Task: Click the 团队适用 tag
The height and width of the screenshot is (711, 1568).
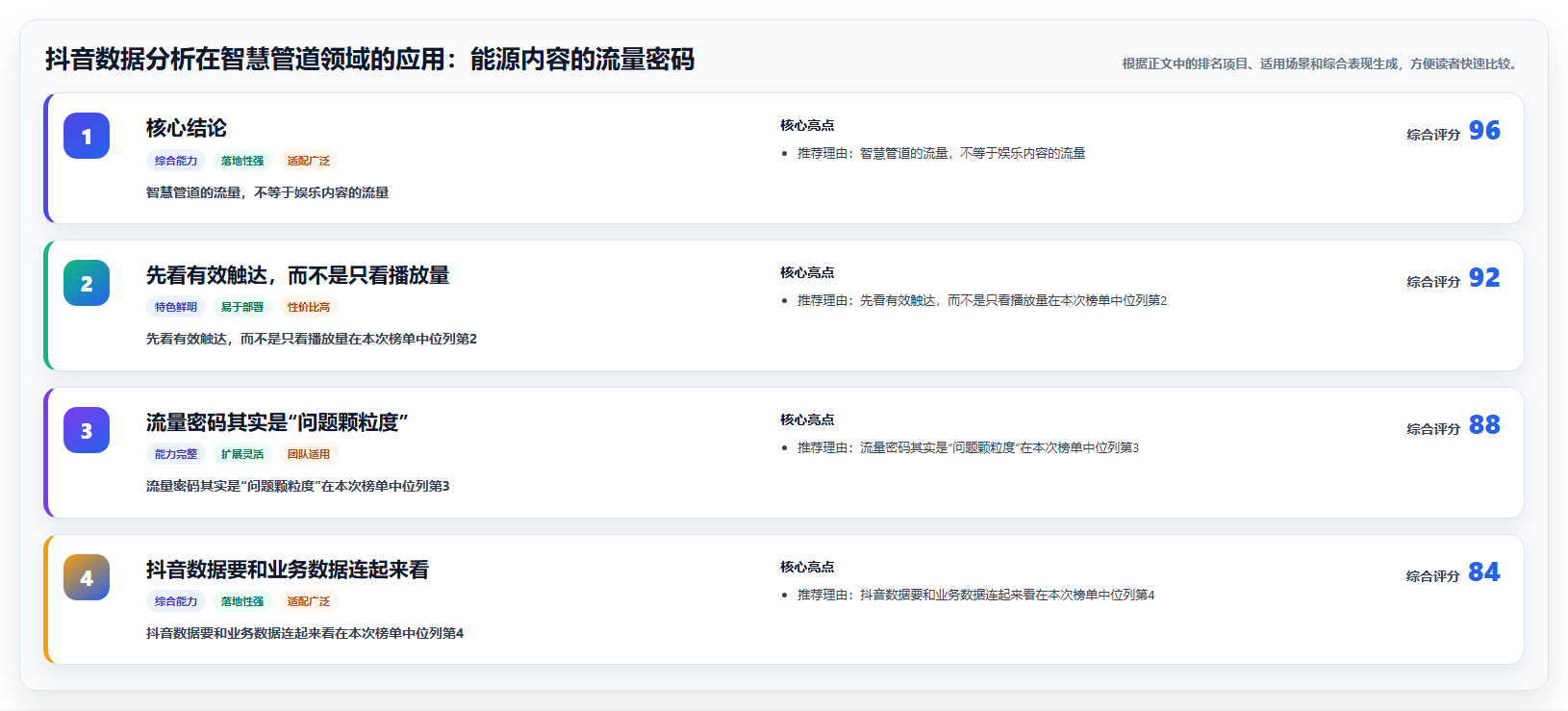Action: click(x=309, y=454)
